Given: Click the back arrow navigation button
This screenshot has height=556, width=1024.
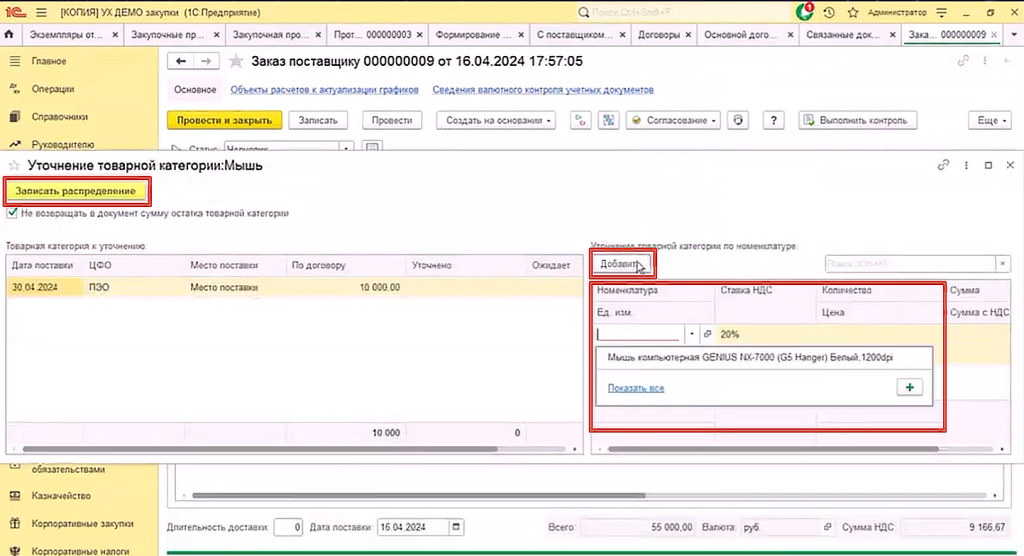Looking at the screenshot, I should [x=181, y=61].
